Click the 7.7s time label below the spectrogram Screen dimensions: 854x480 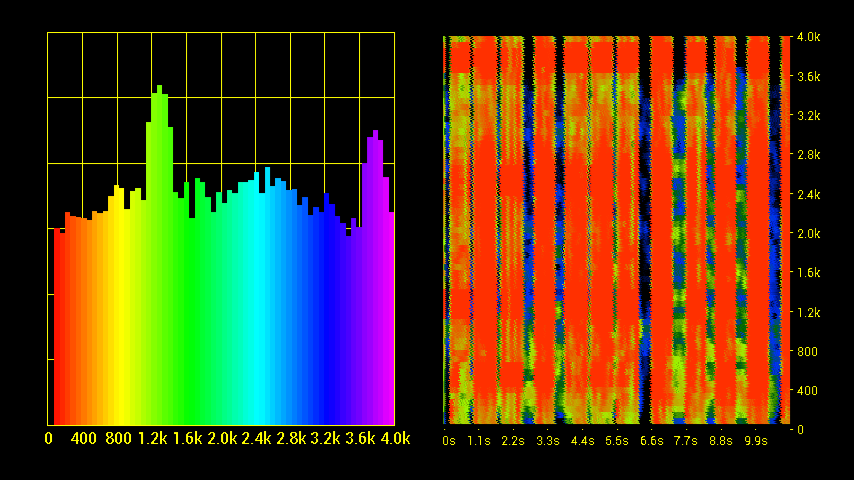(686, 441)
